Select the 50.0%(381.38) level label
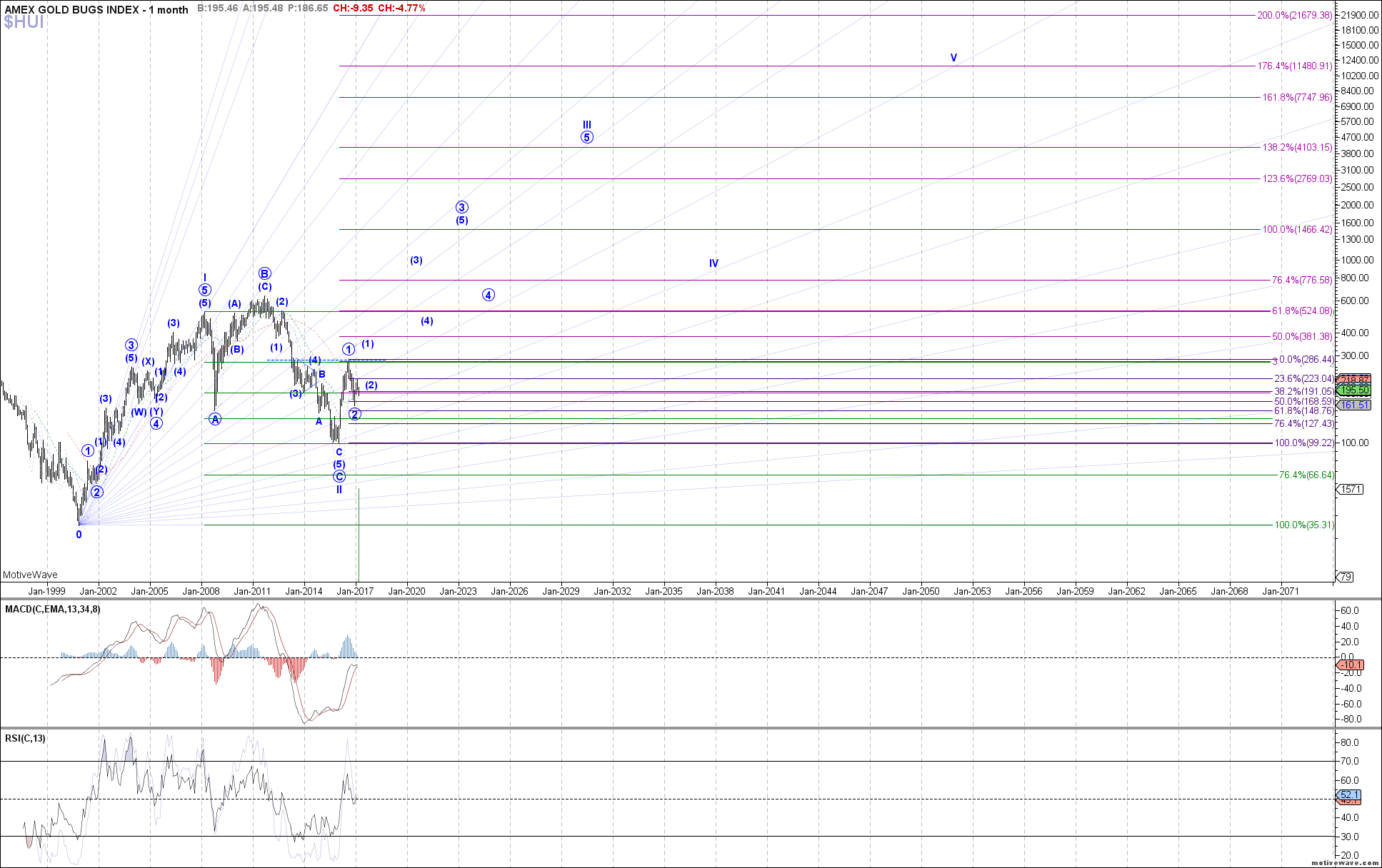Screen dimensions: 1382x868 tap(1302, 336)
